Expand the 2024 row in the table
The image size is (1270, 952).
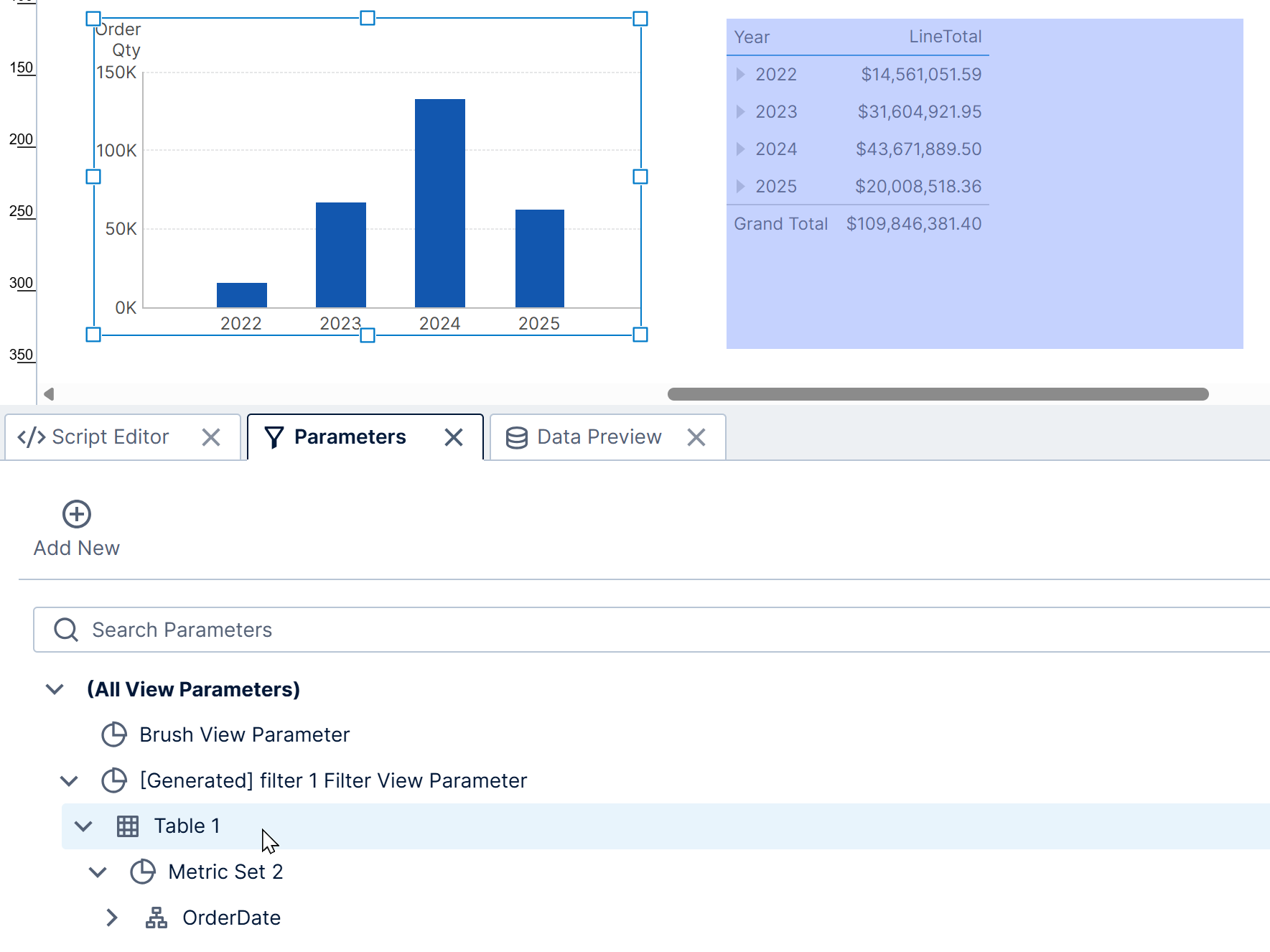[740, 149]
